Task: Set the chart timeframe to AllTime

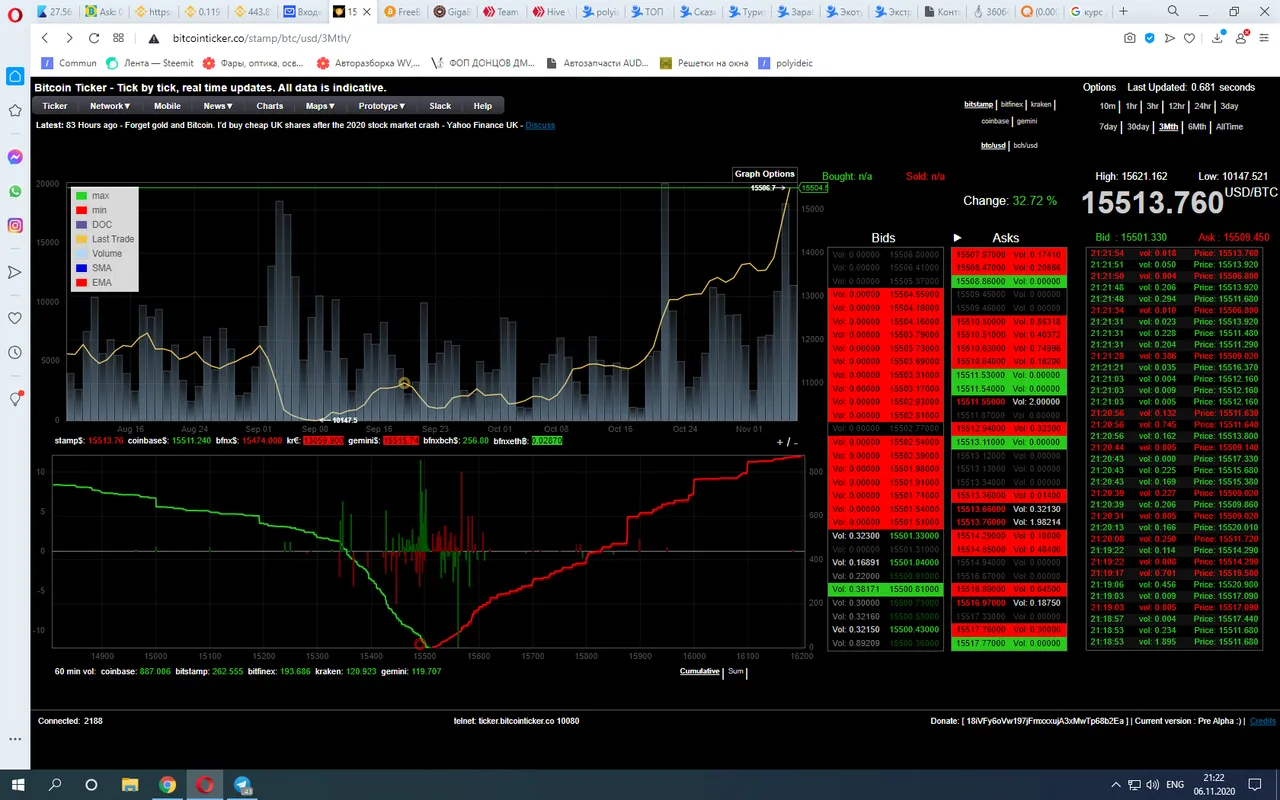Action: pos(1229,127)
